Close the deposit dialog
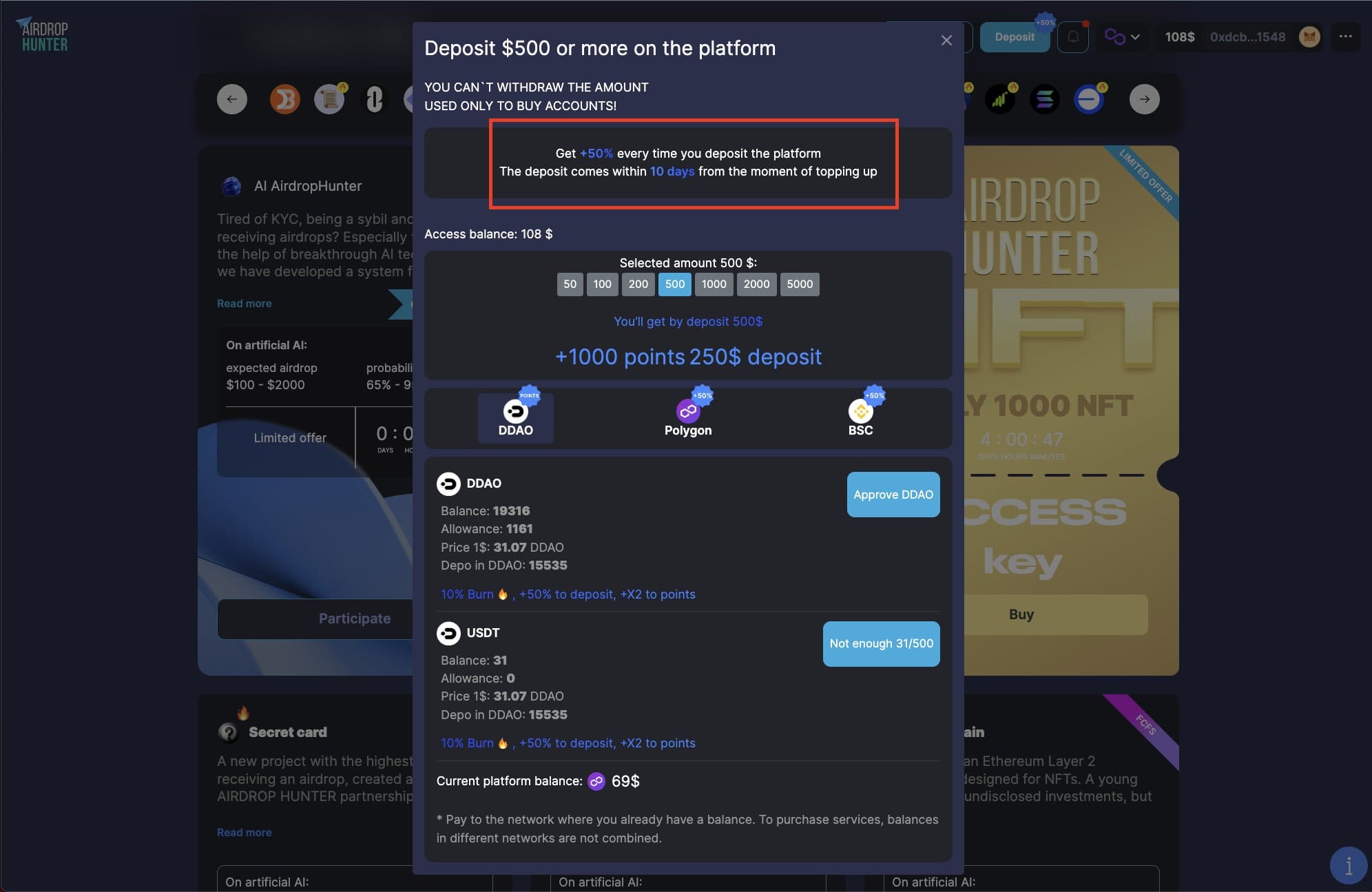 point(946,41)
